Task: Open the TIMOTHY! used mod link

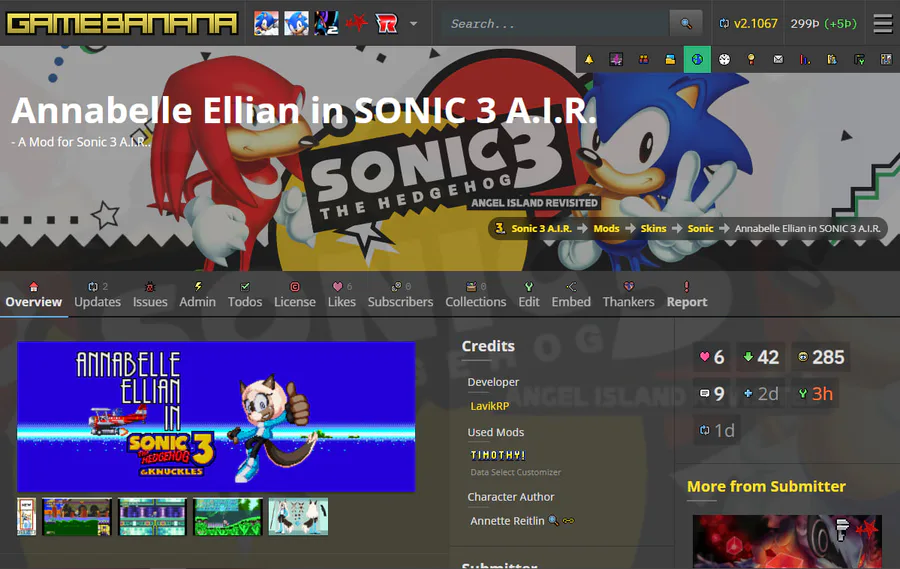Action: click(x=498, y=455)
